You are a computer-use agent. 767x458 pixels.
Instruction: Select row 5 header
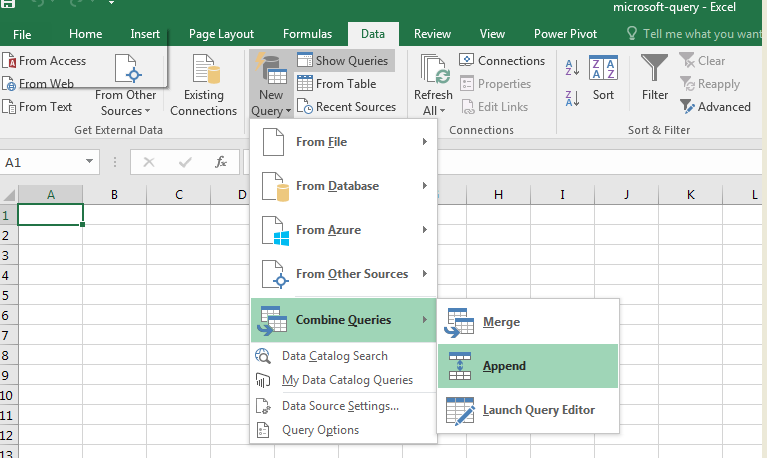8,296
